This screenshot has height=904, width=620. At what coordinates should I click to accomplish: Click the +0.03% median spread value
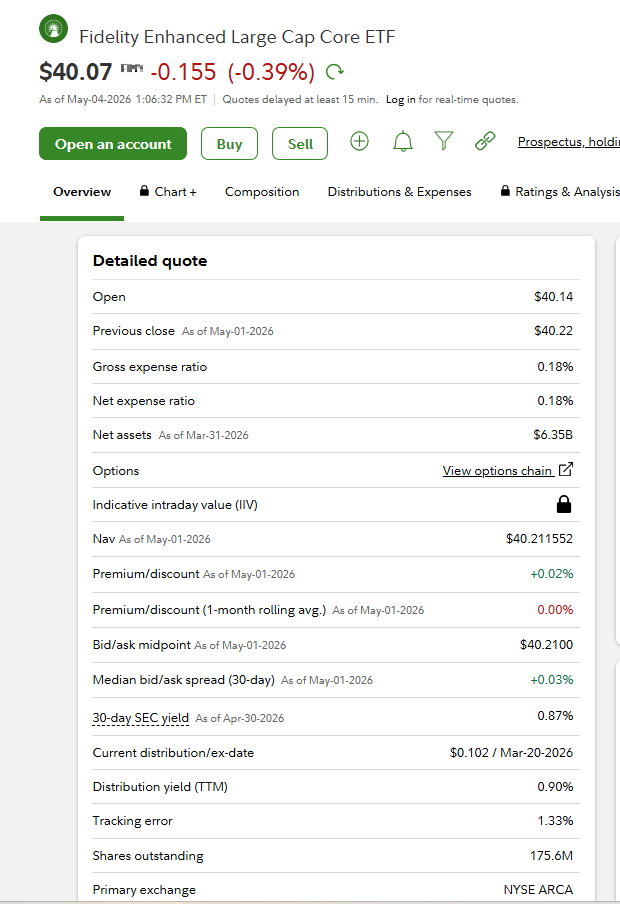(x=552, y=680)
